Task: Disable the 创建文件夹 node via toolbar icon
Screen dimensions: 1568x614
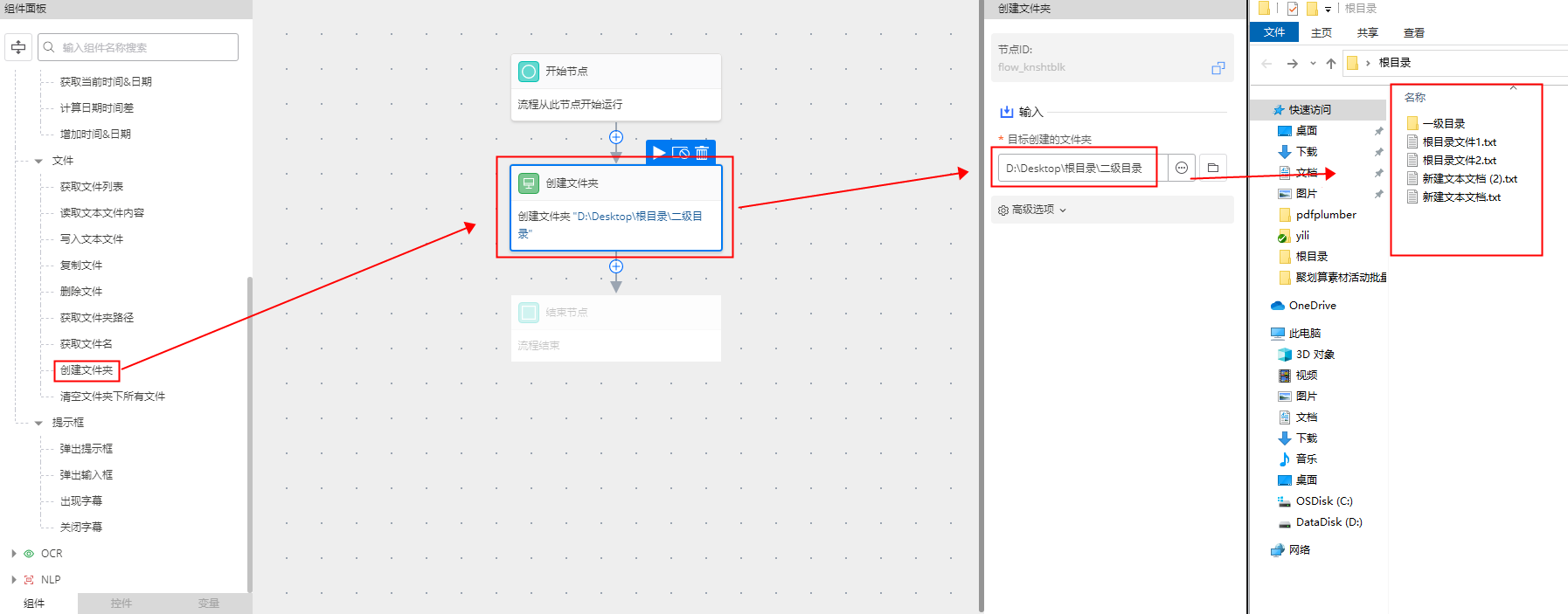Action: point(681,153)
